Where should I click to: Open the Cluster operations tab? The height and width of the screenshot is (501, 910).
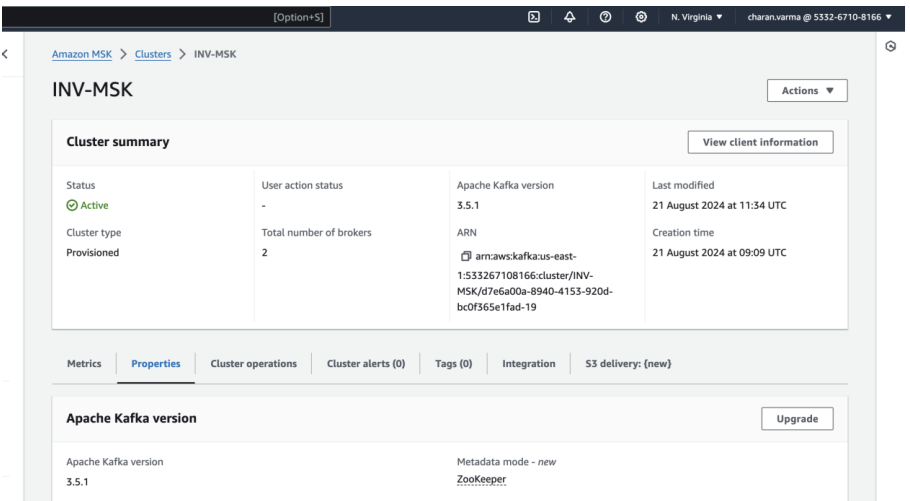click(x=254, y=363)
